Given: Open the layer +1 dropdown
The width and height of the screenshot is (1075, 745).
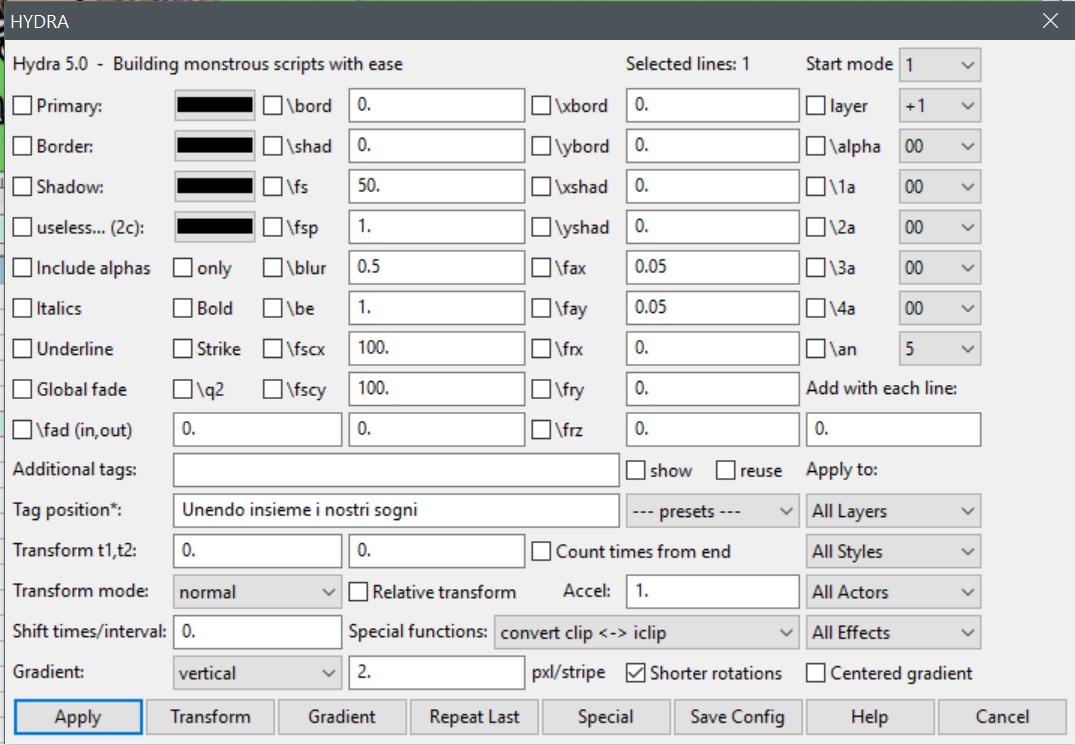Looking at the screenshot, I should (x=939, y=106).
